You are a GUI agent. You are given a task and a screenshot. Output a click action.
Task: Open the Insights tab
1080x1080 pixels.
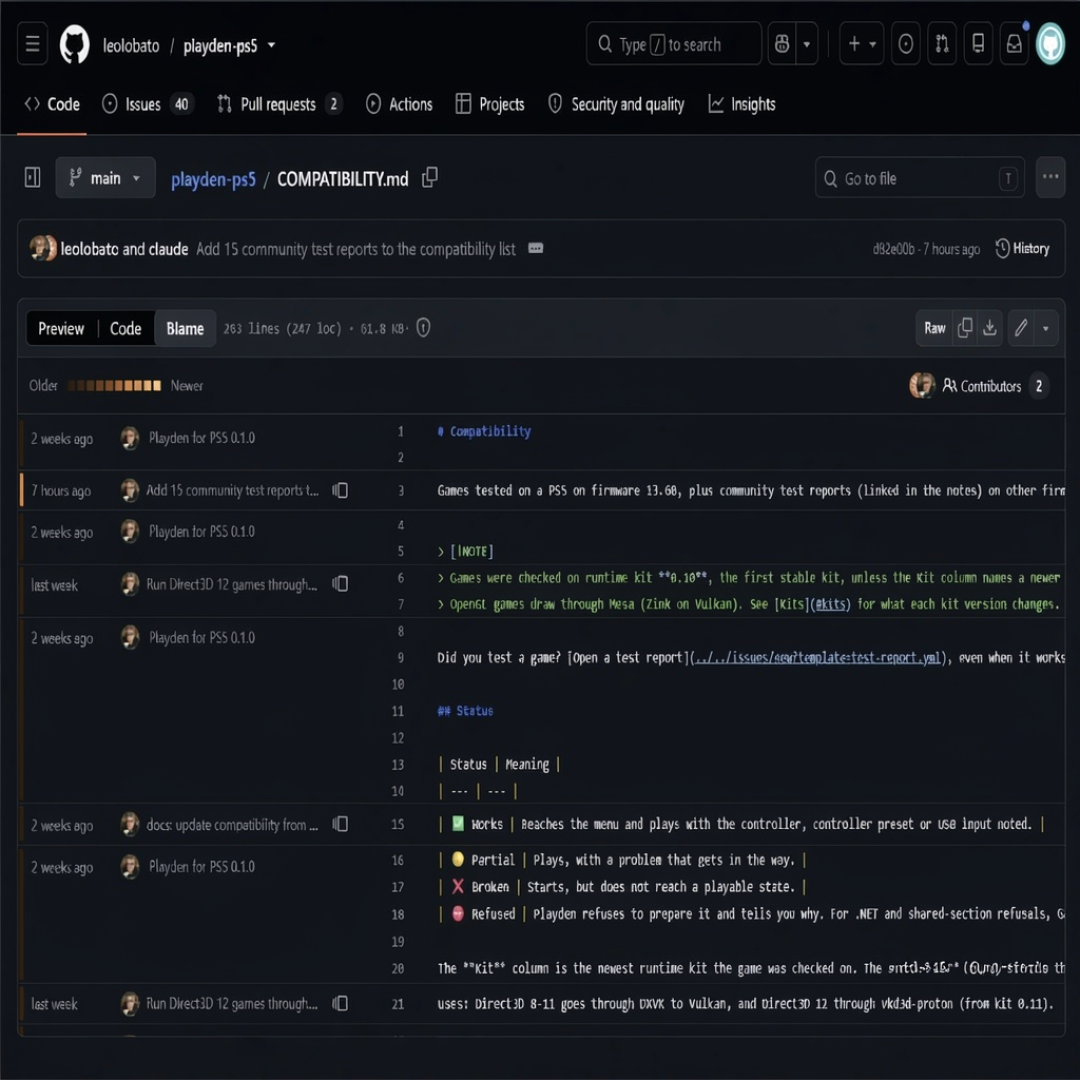tap(742, 104)
